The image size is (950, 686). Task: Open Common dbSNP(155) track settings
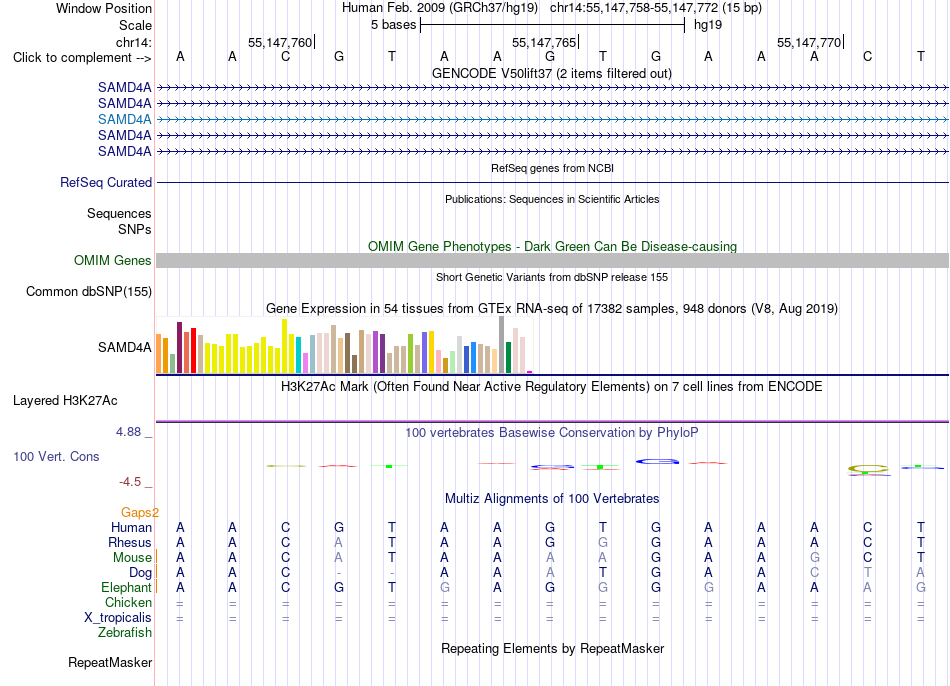click(88, 291)
